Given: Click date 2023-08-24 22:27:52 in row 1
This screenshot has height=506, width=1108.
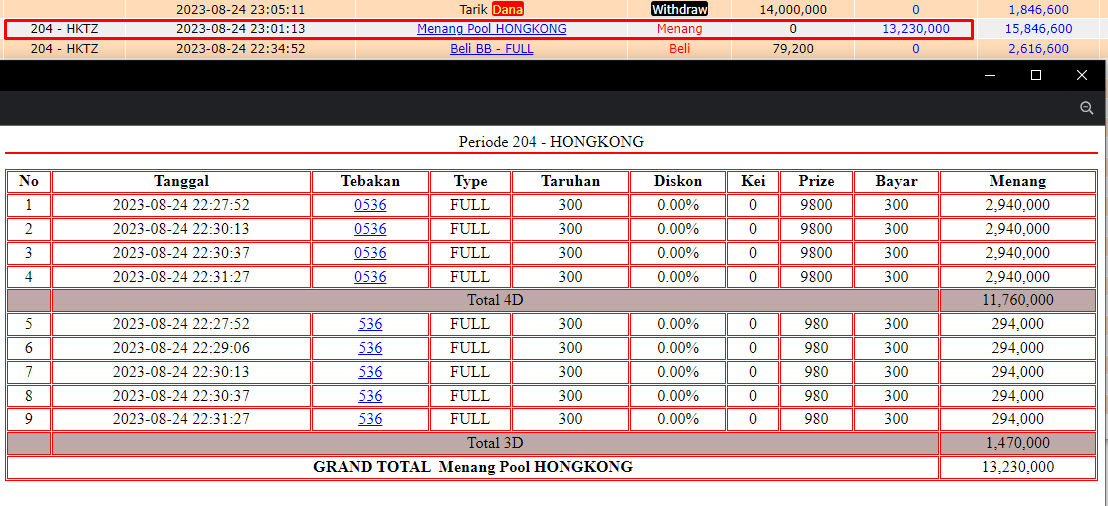Looking at the screenshot, I should (x=182, y=206).
